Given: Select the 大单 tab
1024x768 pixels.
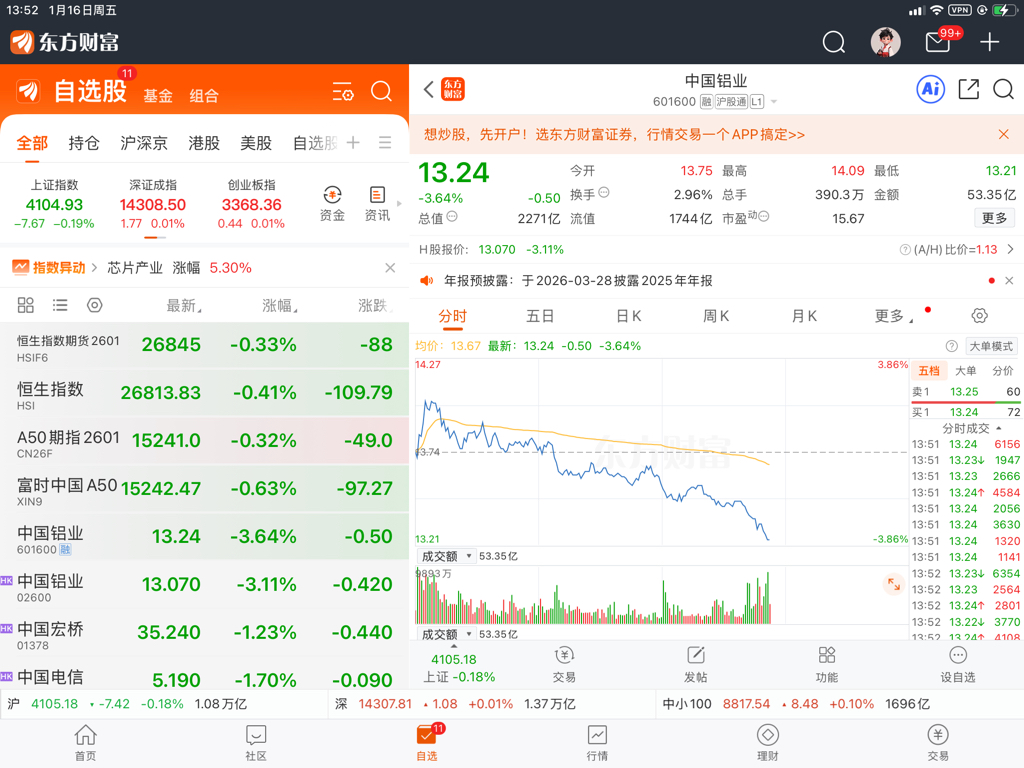Looking at the screenshot, I should (x=965, y=371).
